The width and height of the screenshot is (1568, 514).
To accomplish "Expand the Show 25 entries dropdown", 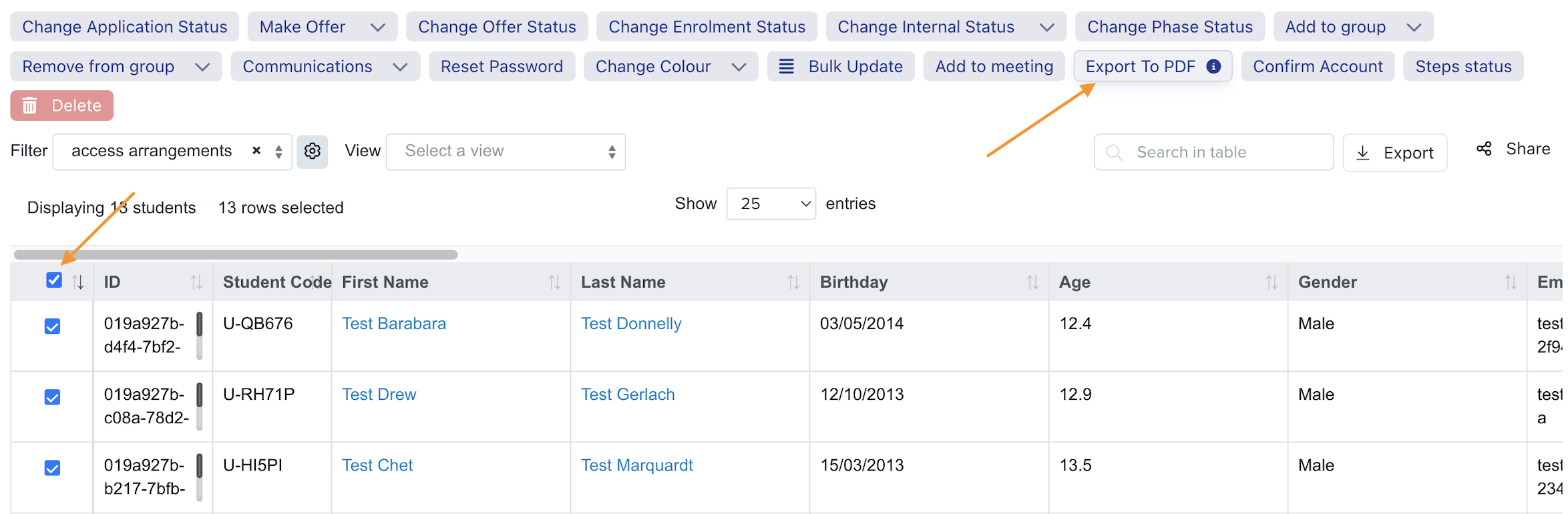I will [x=771, y=204].
